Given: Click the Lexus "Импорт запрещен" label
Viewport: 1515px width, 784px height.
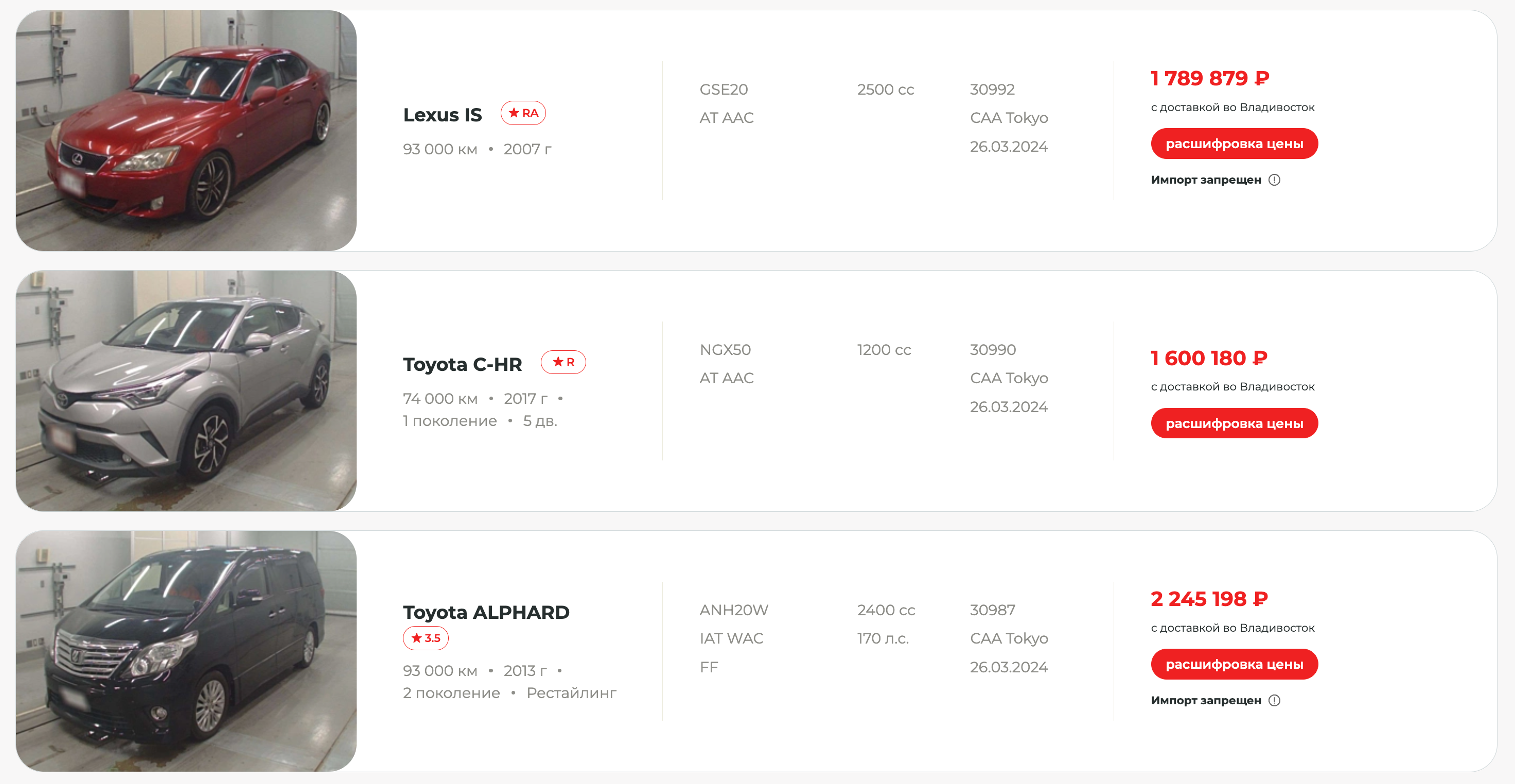Looking at the screenshot, I should click(1206, 180).
